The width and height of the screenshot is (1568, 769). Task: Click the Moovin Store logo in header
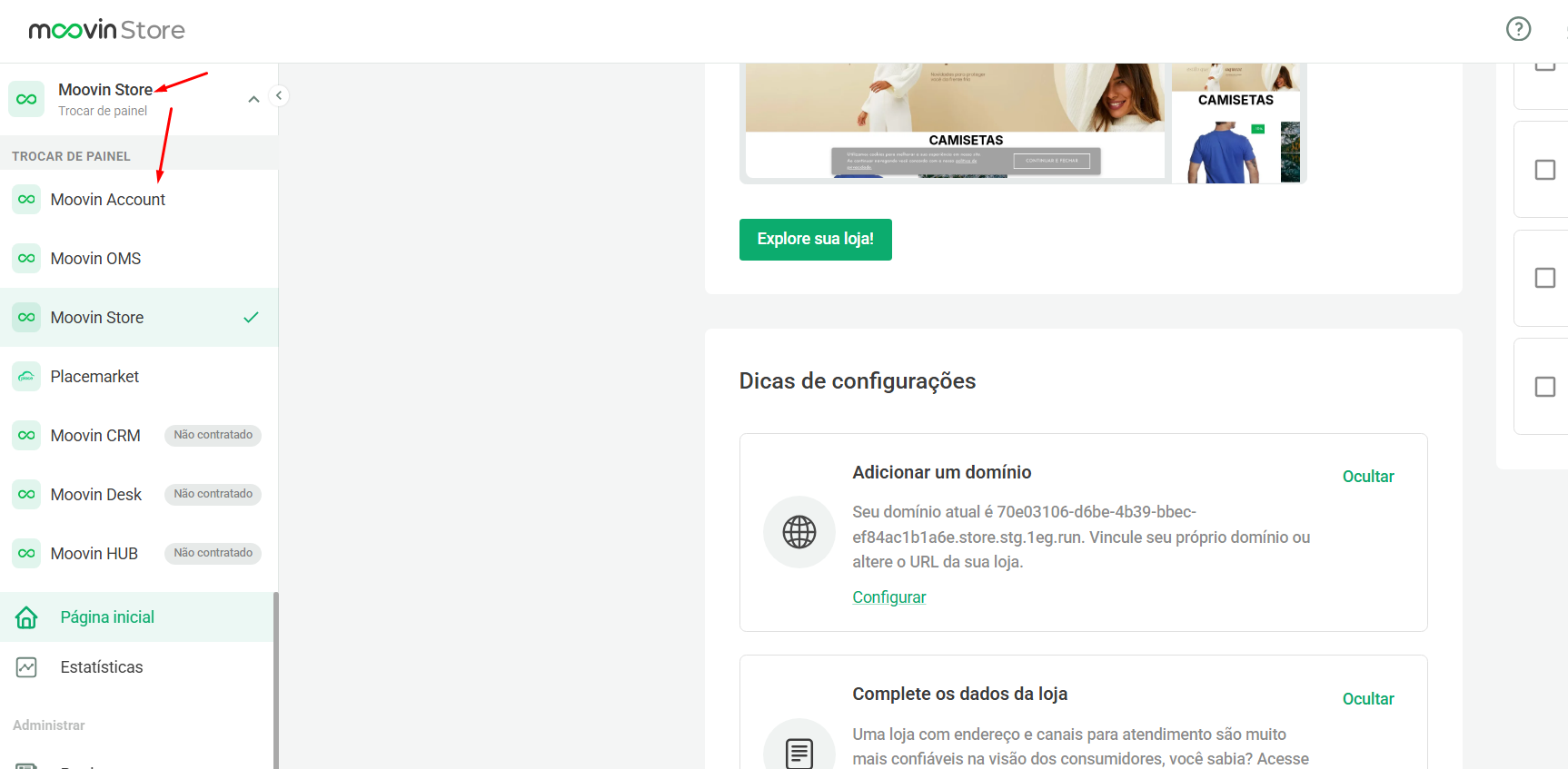click(x=106, y=30)
